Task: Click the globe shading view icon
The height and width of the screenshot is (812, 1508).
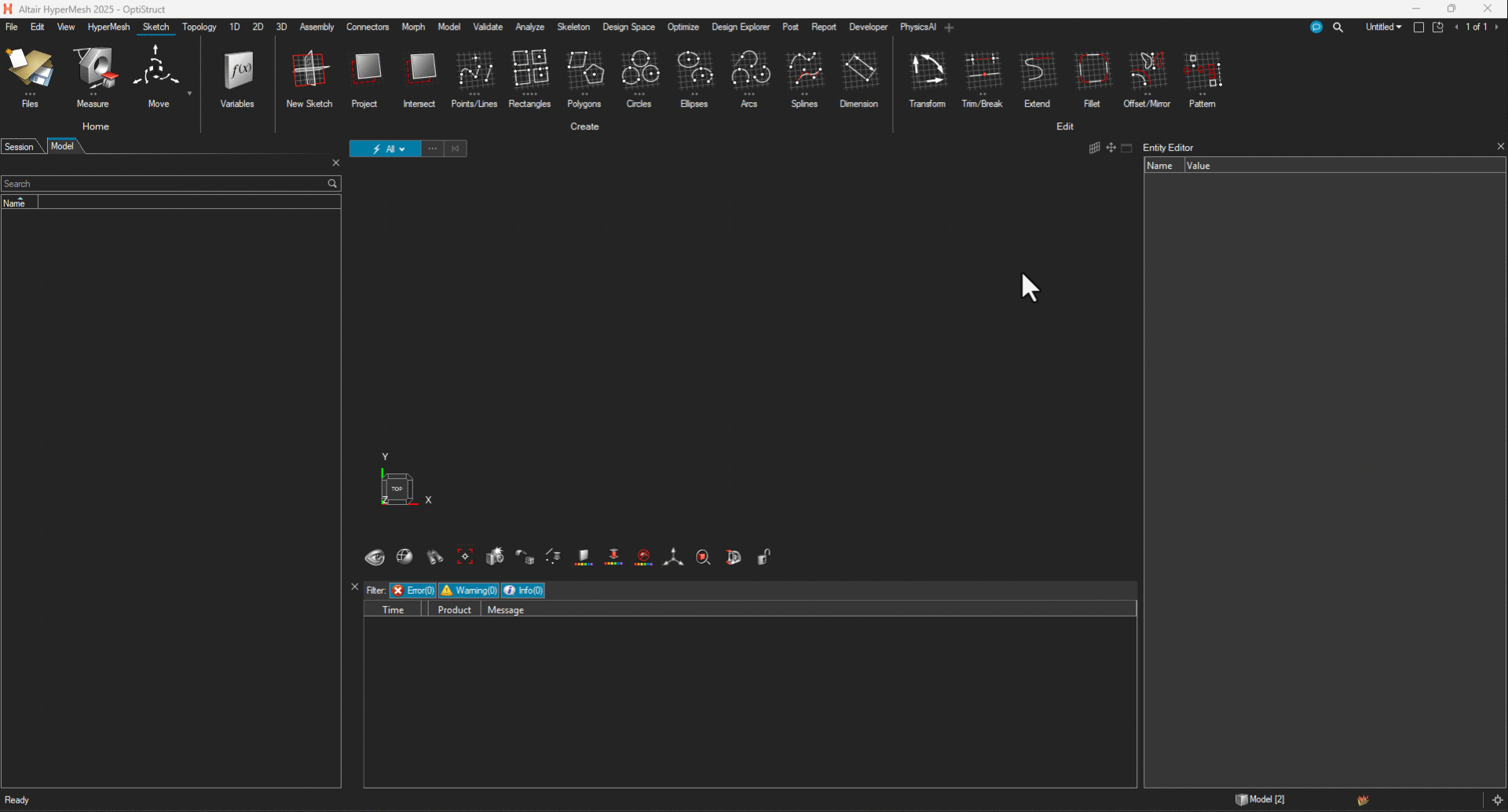Action: [404, 557]
